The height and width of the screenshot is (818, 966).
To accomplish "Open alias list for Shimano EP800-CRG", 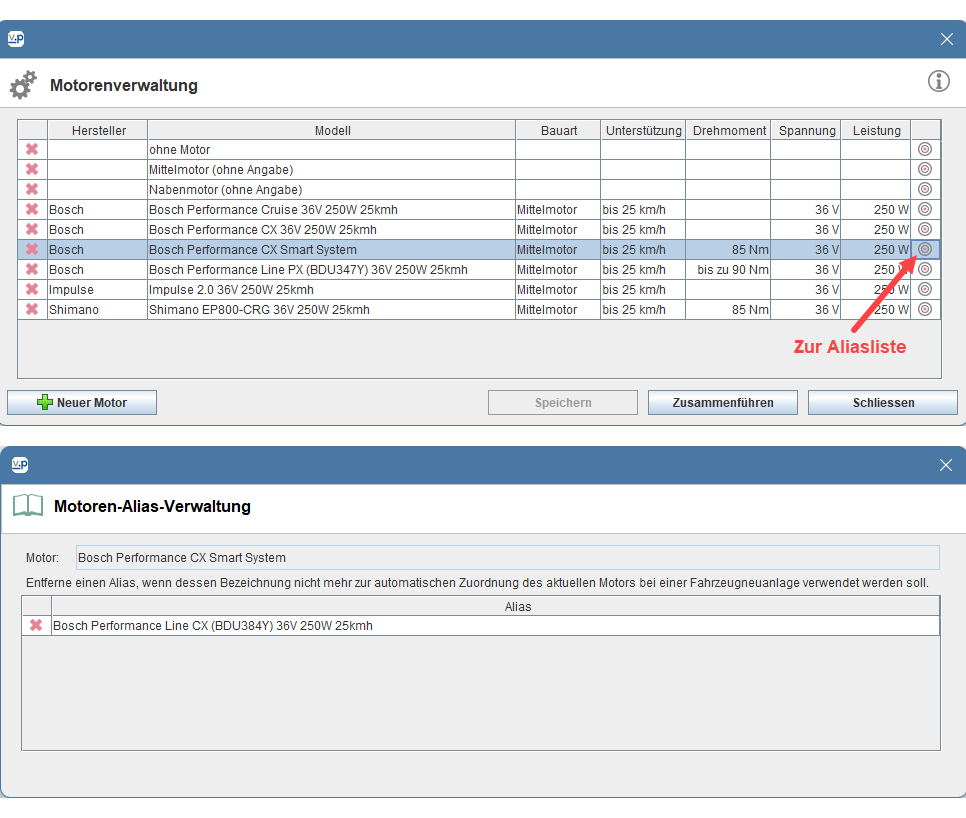I will 925,309.
